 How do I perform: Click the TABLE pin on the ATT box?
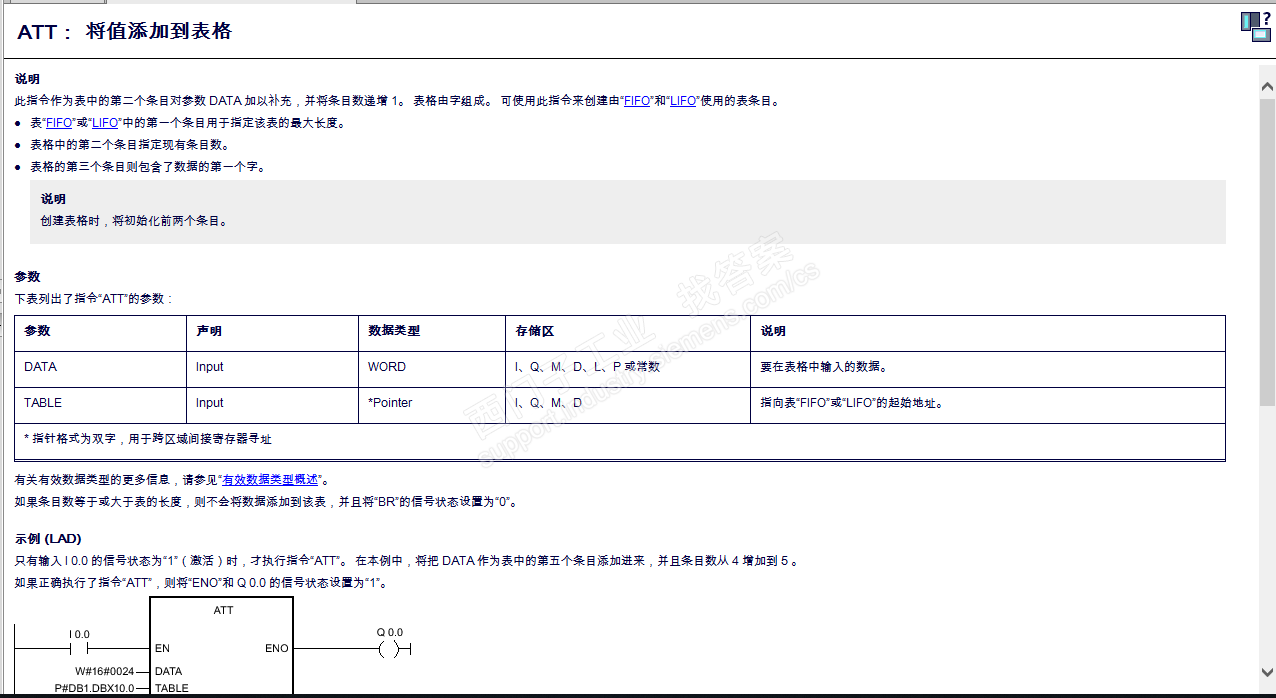pos(171,688)
